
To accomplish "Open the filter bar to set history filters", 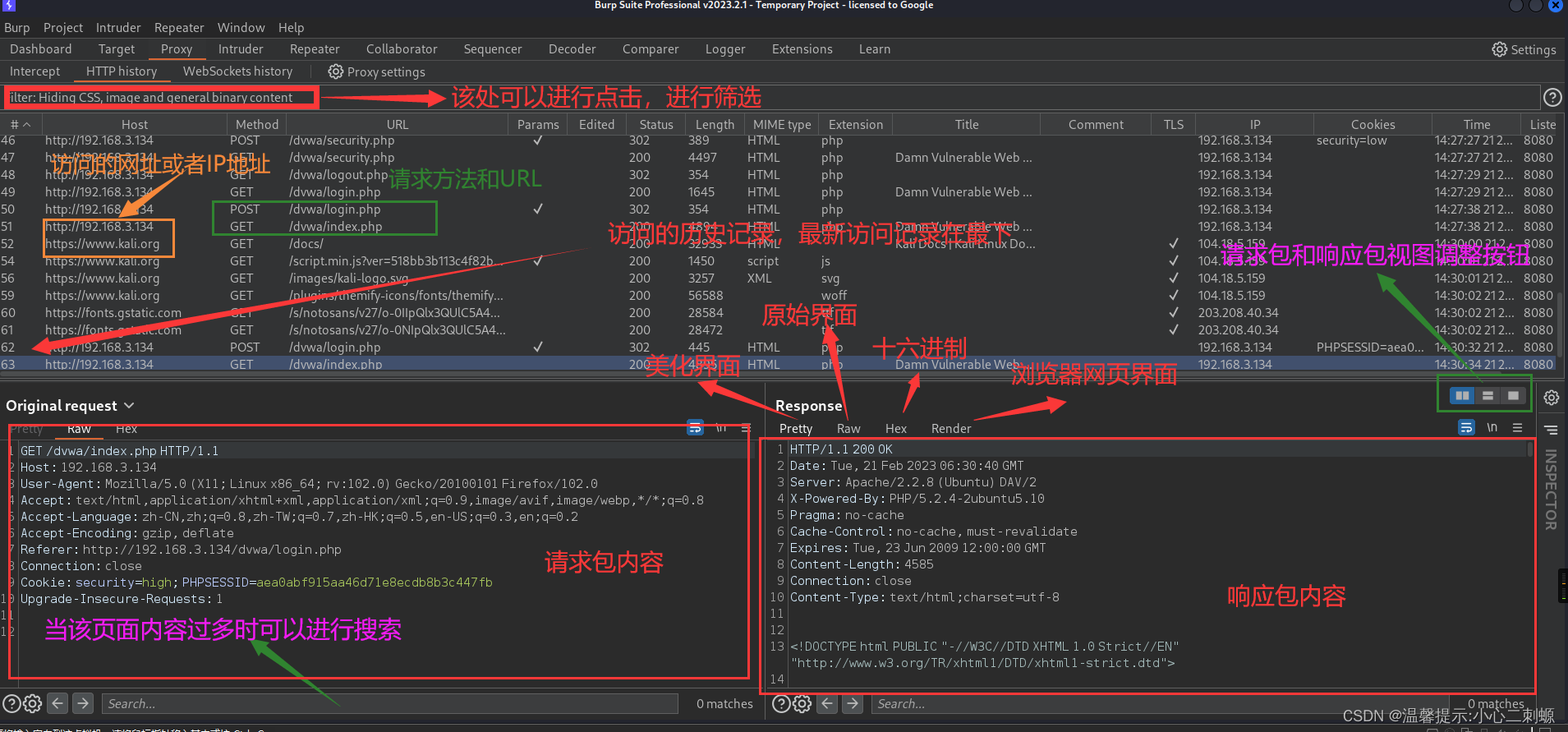I will 772,98.
